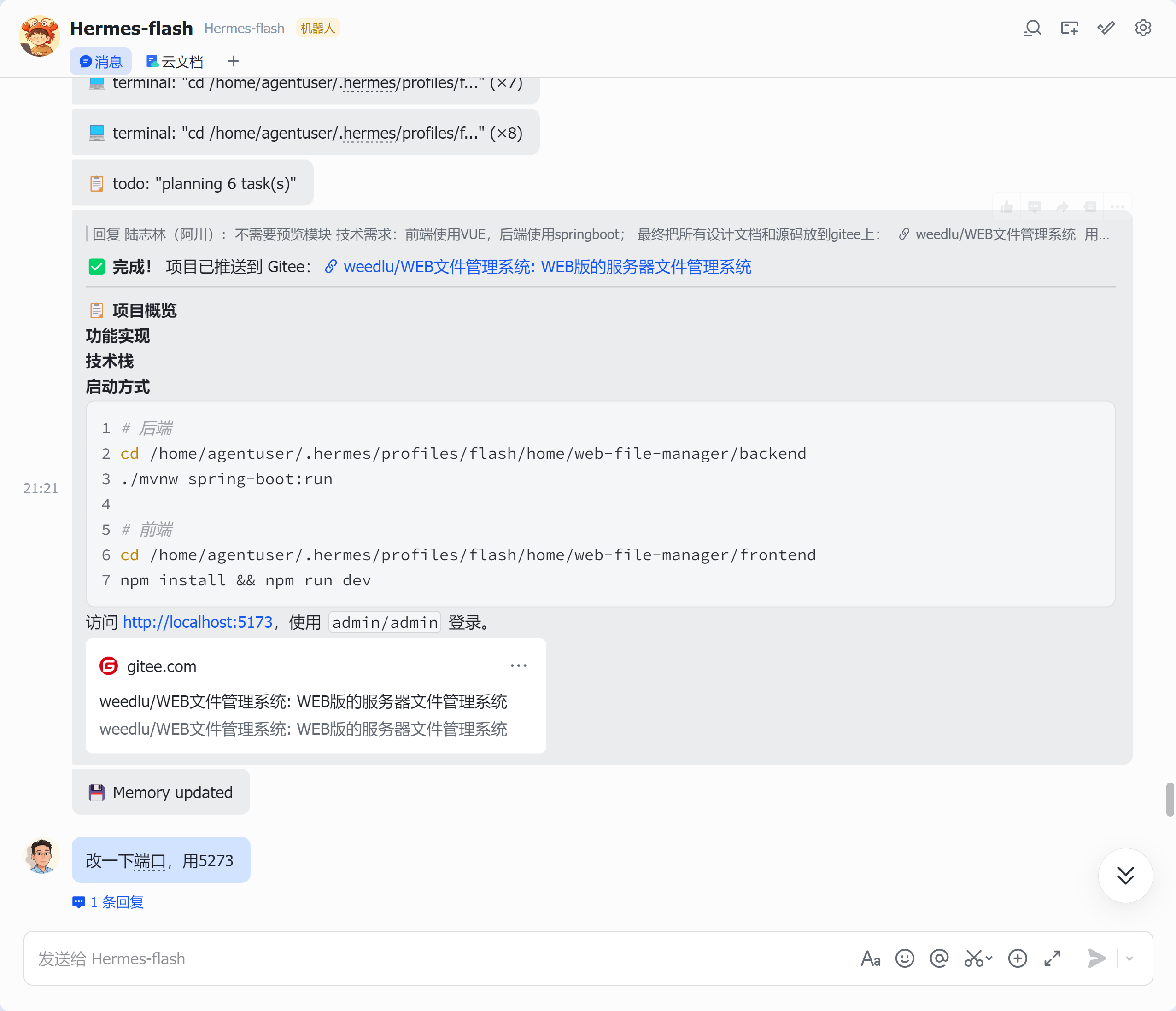Click the Memory updated message

pos(161,792)
